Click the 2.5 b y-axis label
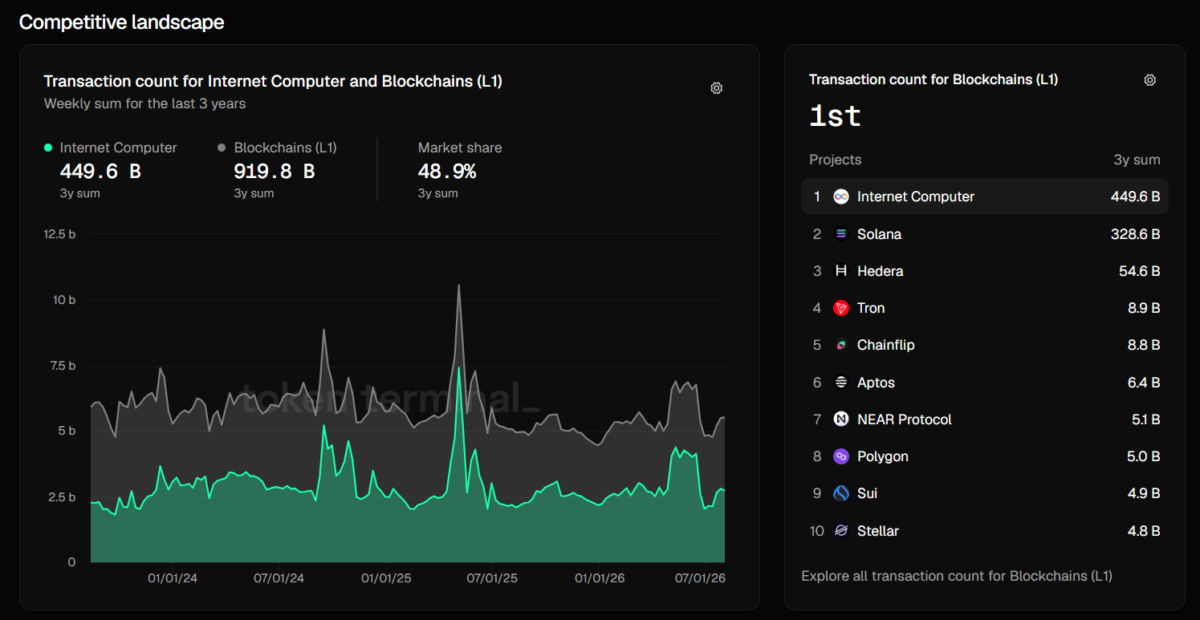The height and width of the screenshot is (620, 1200). (61, 497)
